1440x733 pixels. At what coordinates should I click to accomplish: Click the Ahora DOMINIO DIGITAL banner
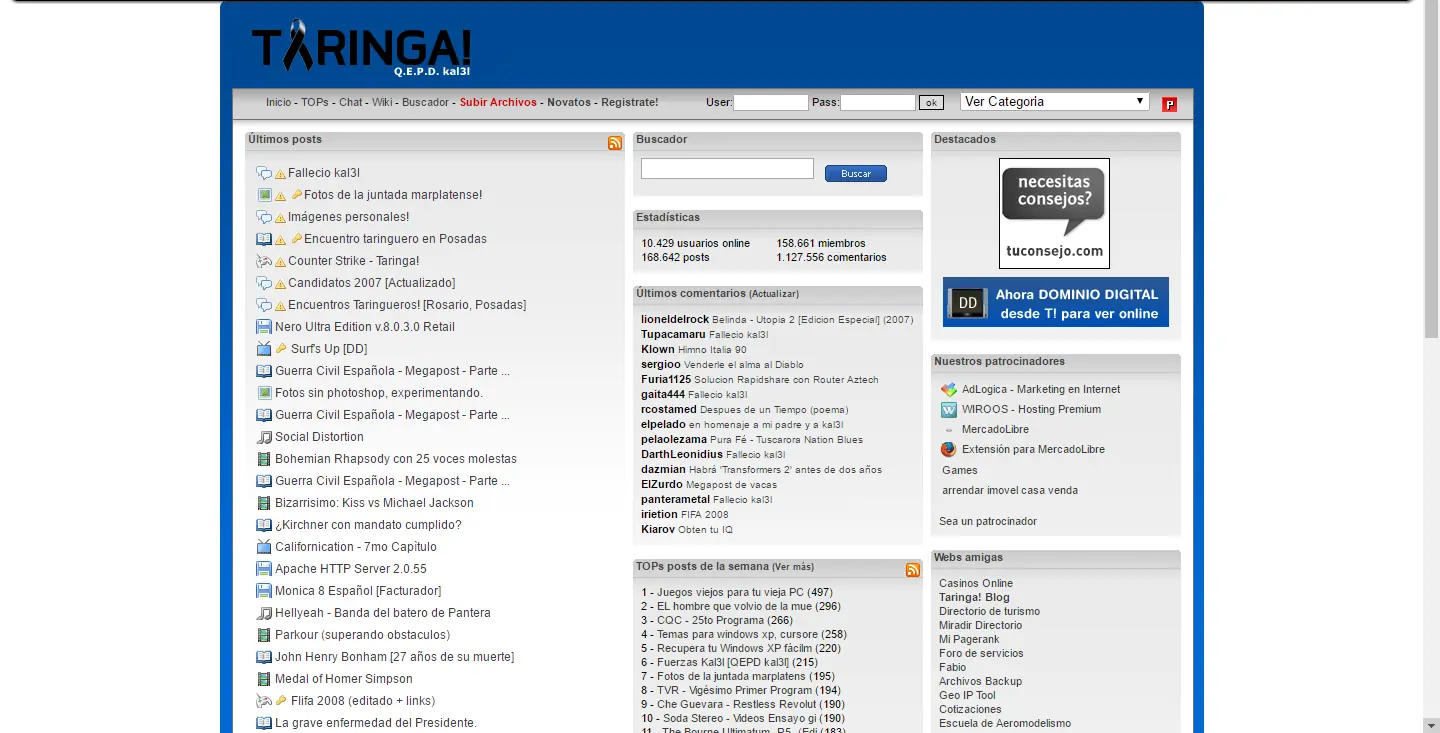coord(1056,302)
